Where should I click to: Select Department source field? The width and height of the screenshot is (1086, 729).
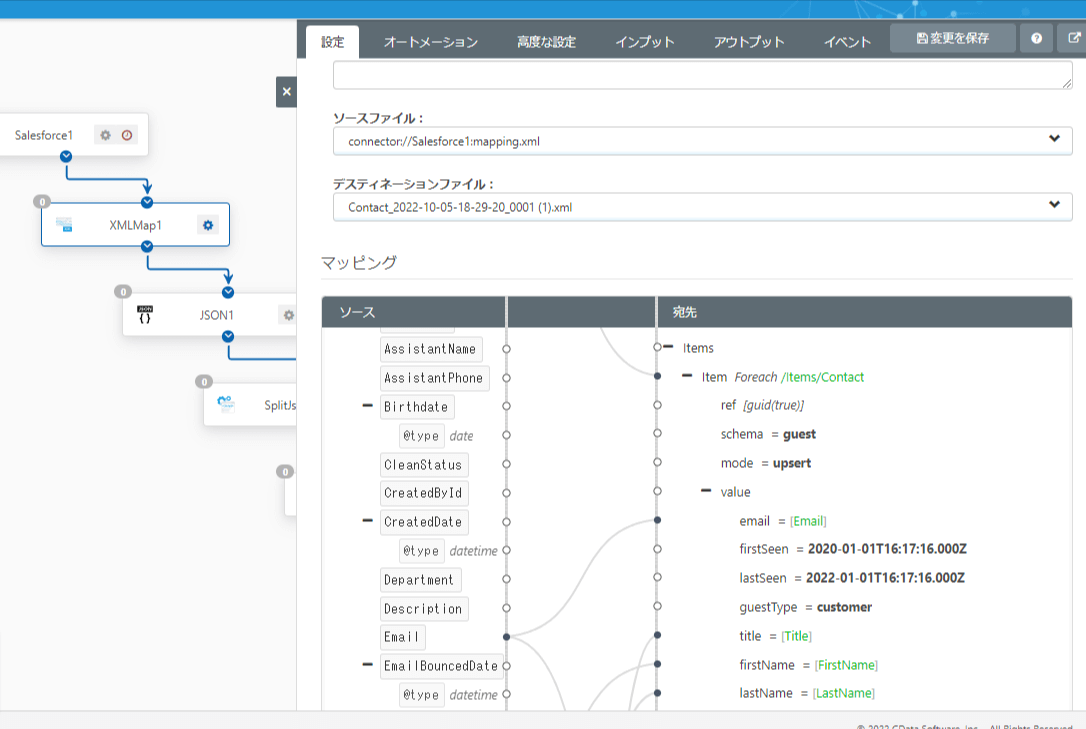tap(420, 579)
